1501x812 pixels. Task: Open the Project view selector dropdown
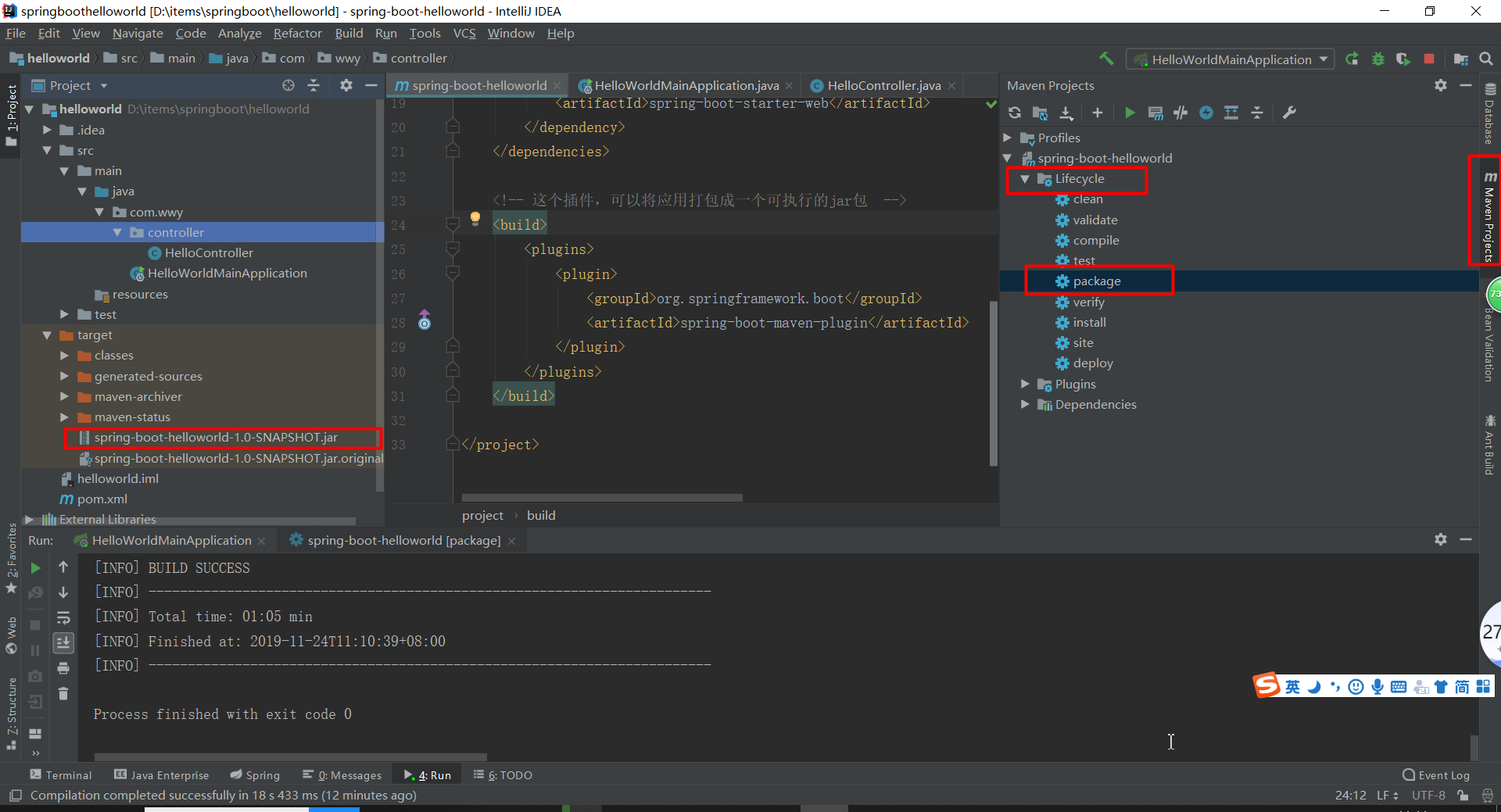pyautogui.click(x=70, y=85)
